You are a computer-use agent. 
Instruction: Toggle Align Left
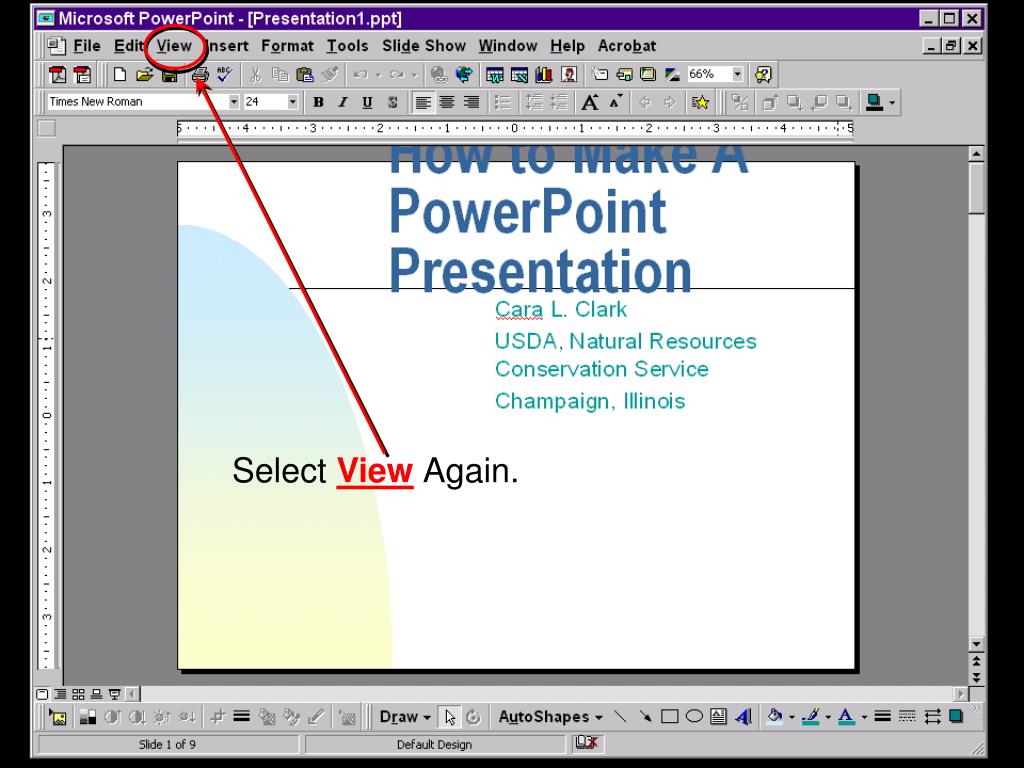coord(423,102)
